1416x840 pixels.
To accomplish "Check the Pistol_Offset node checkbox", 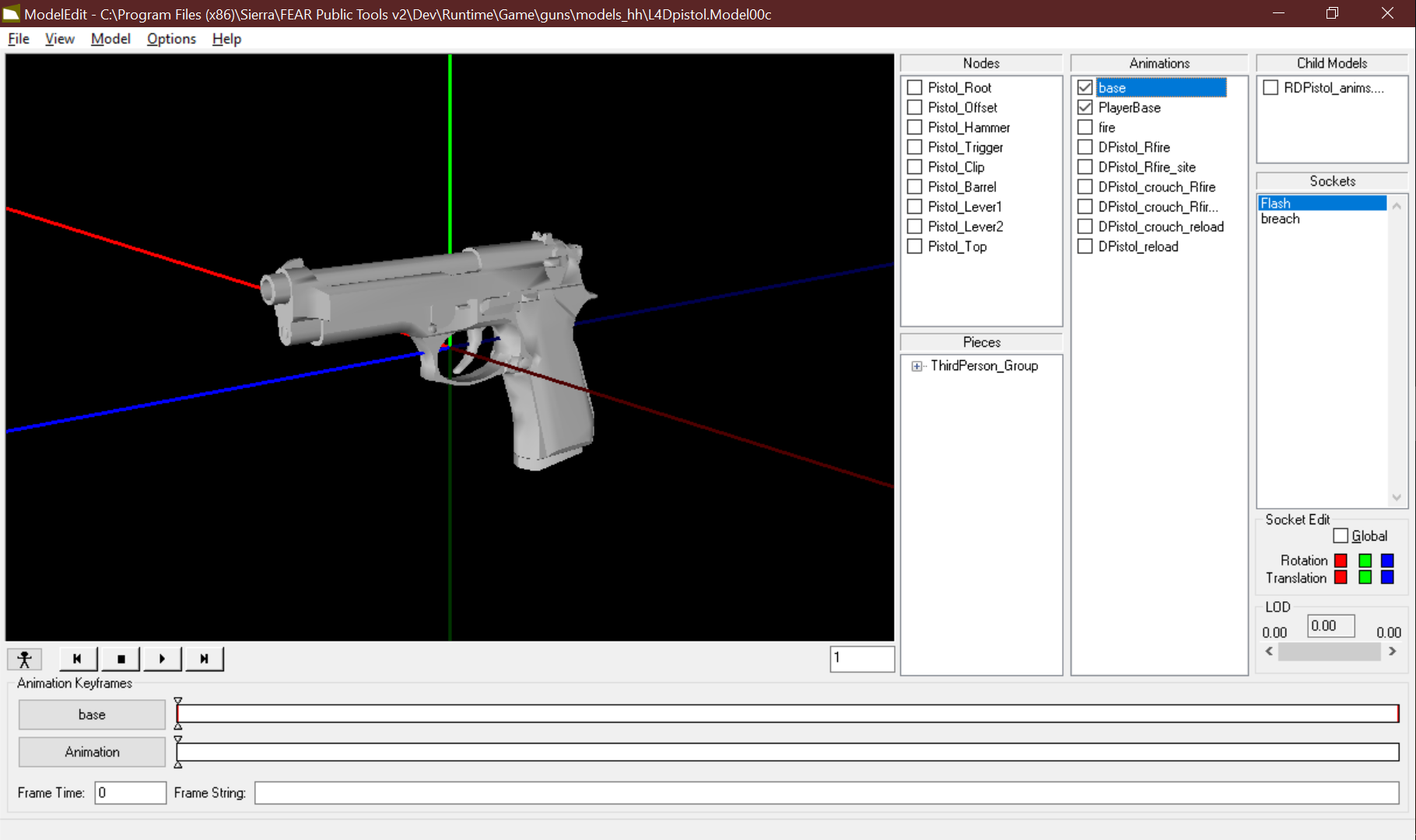I will pyautogui.click(x=915, y=107).
